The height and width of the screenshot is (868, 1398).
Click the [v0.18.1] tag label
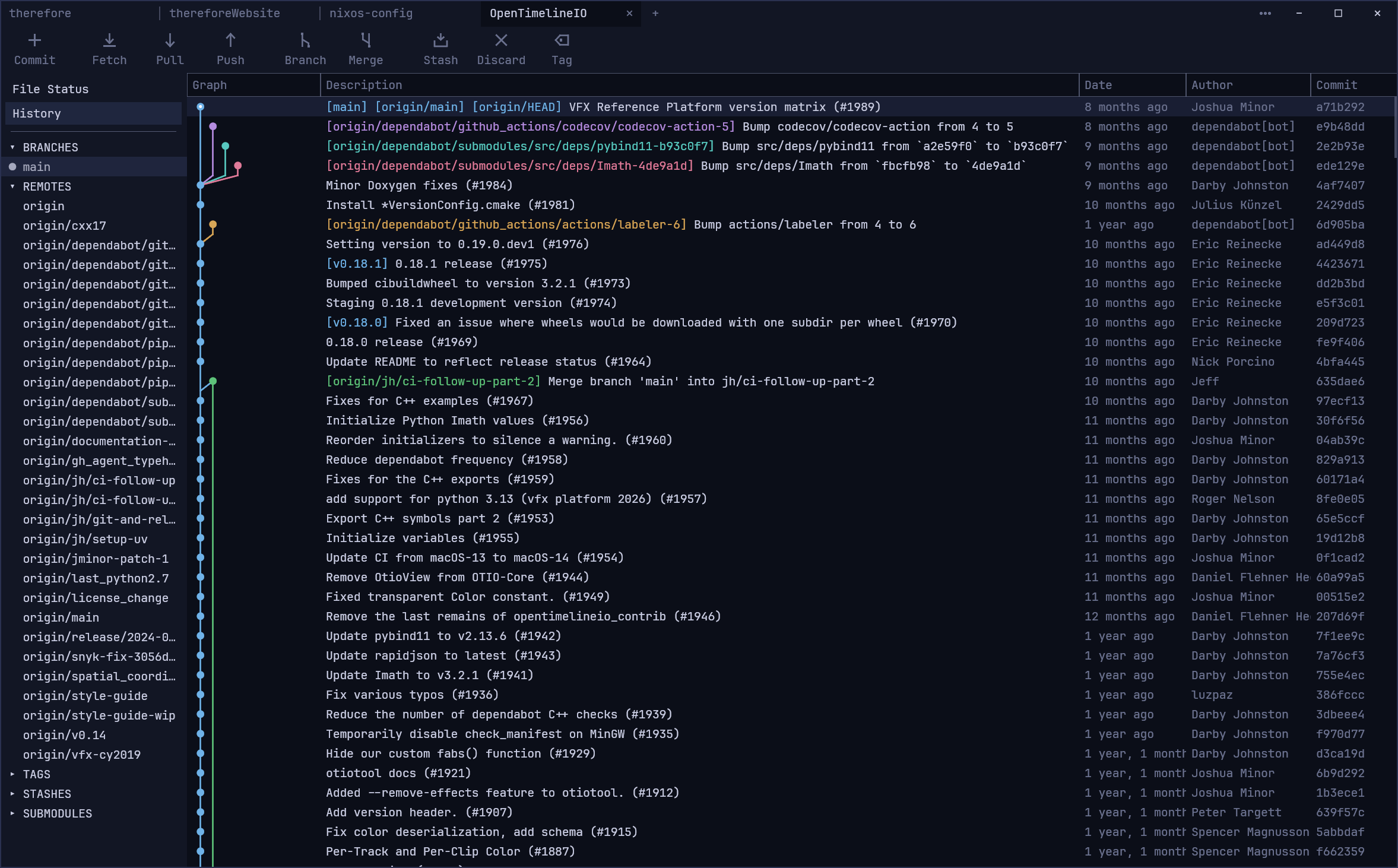[357, 264]
